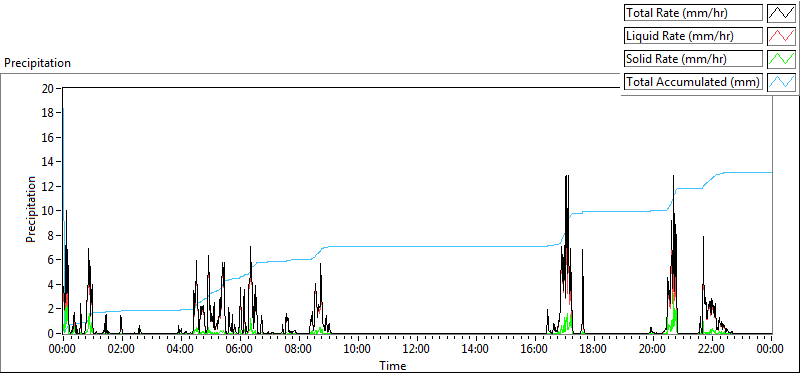
Task: Click the 10 y-axis scale value
Action: [48, 211]
